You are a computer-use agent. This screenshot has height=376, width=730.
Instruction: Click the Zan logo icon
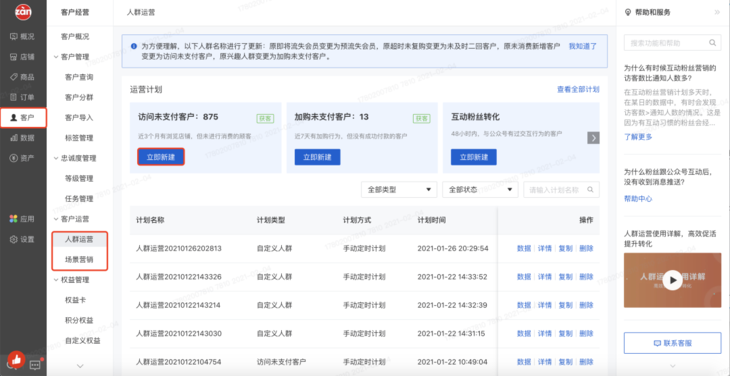click(23, 12)
